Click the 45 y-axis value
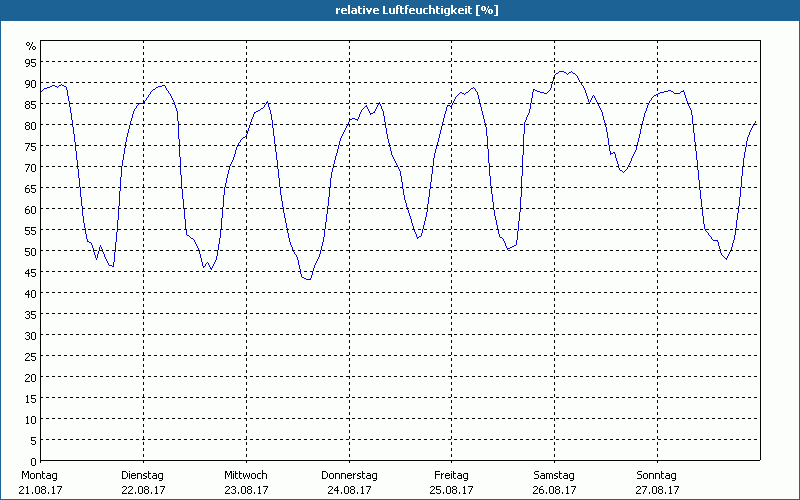This screenshot has height=500, width=800. (31, 272)
